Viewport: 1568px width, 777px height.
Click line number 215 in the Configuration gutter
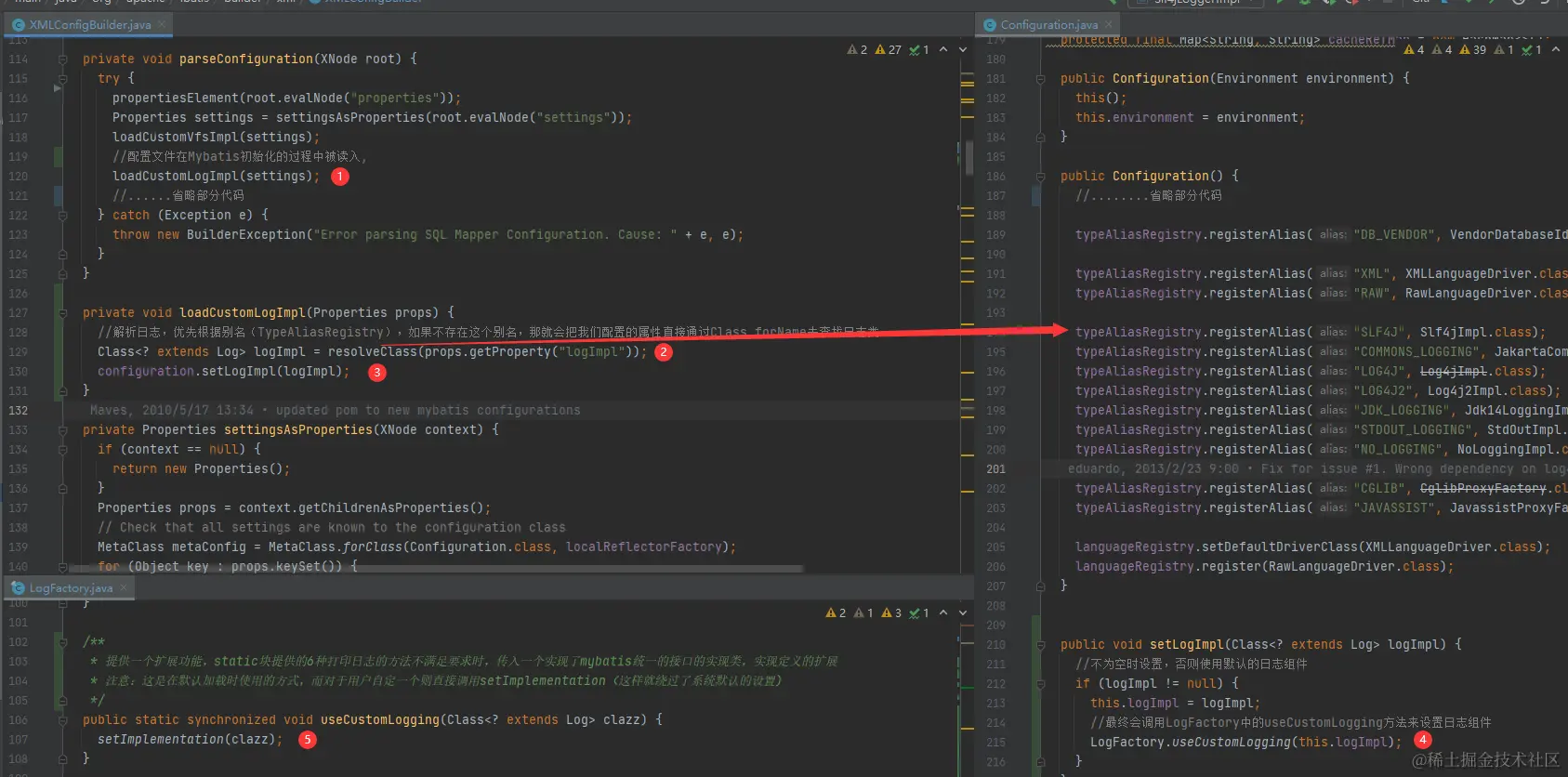(x=995, y=742)
